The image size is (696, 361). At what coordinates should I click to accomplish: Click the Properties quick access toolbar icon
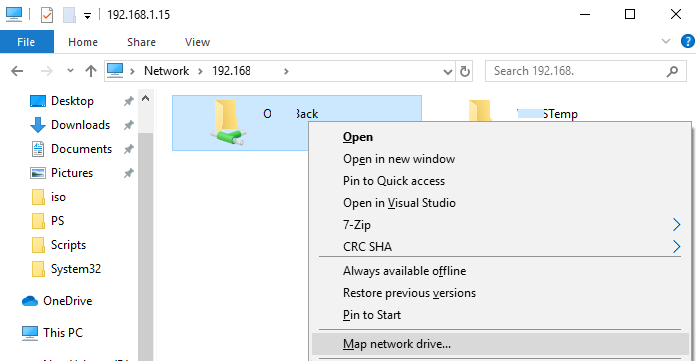47,15
